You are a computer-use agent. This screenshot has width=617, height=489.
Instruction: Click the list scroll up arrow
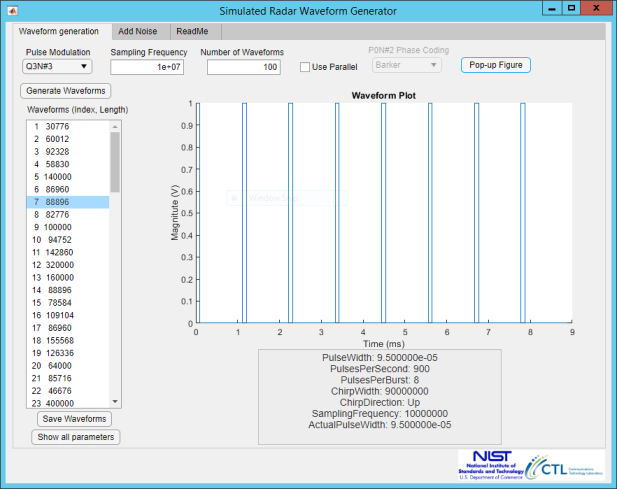(x=115, y=126)
